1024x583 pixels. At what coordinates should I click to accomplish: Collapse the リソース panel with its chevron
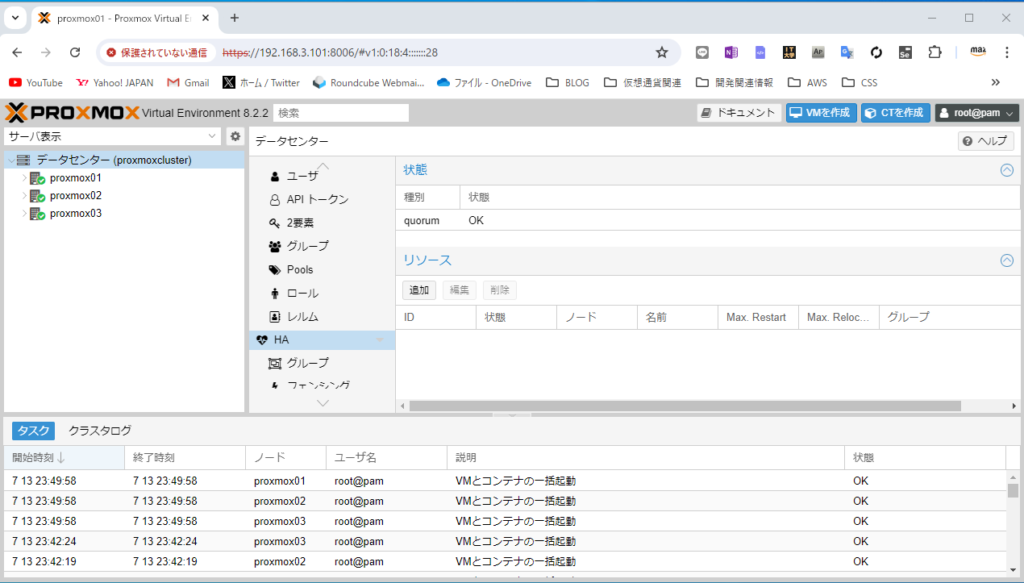pyautogui.click(x=1007, y=260)
